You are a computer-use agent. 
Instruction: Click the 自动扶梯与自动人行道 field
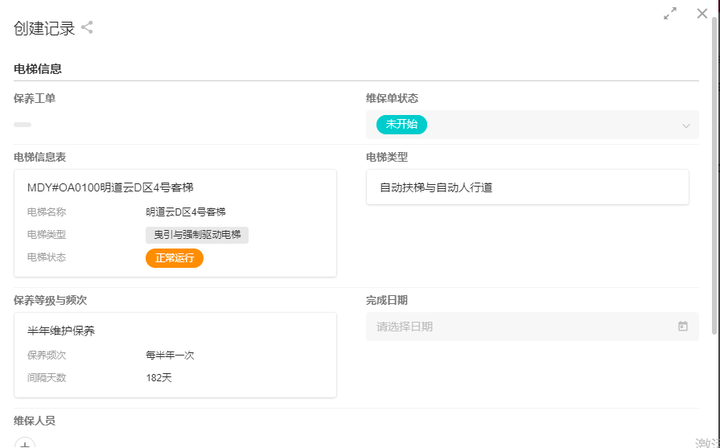528,187
